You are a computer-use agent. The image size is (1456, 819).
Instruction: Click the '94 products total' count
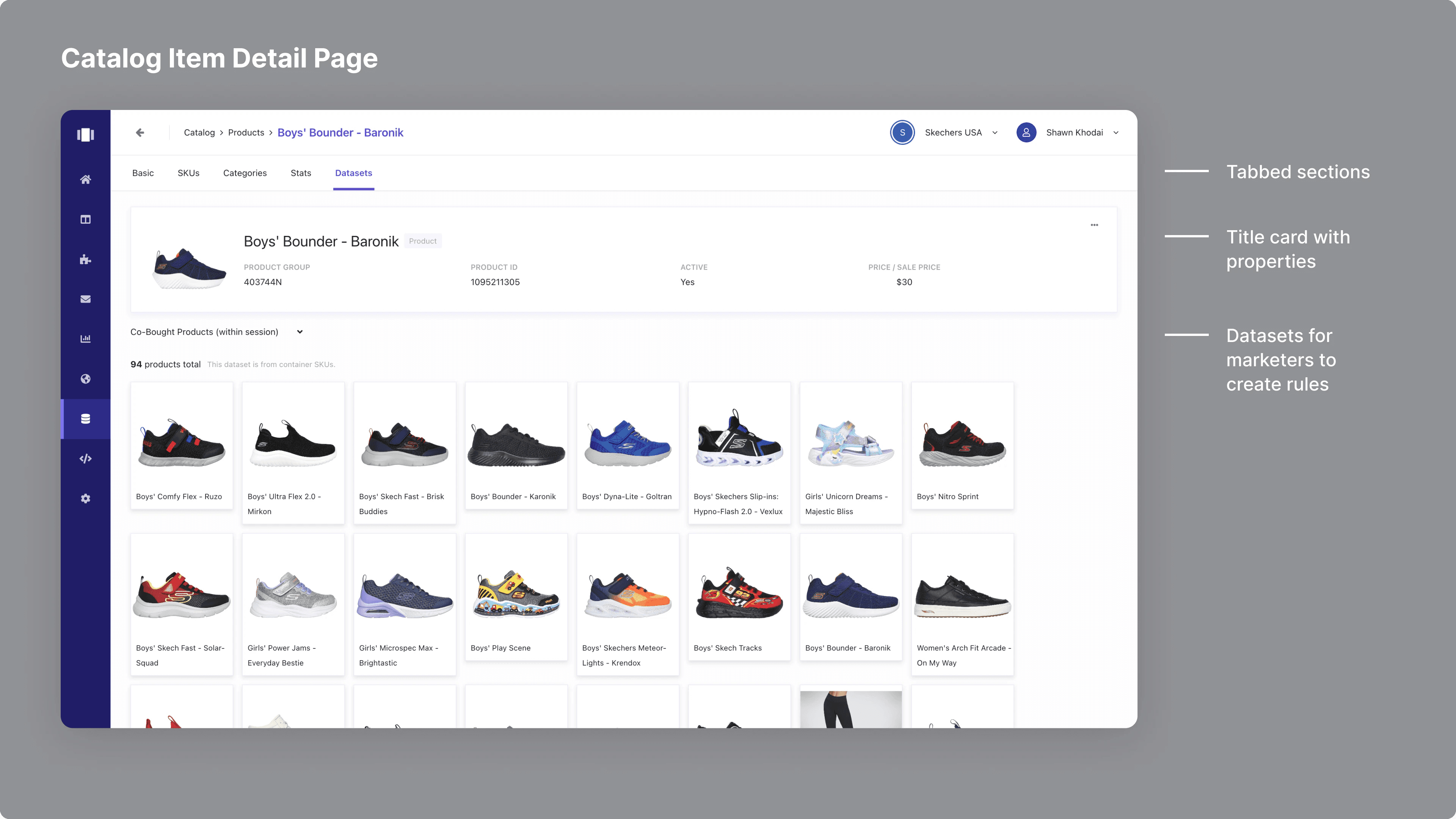point(166,364)
